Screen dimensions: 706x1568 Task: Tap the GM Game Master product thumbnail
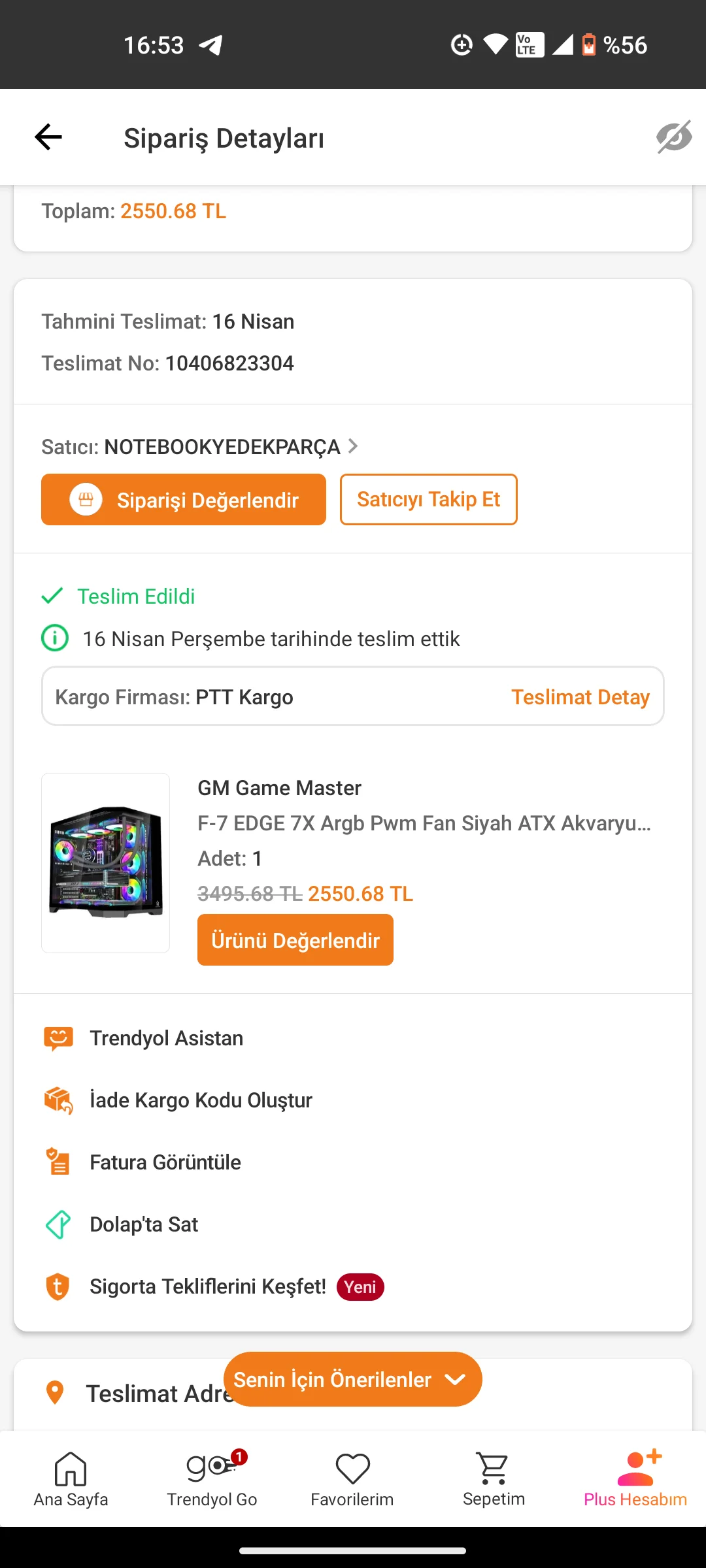pos(106,862)
